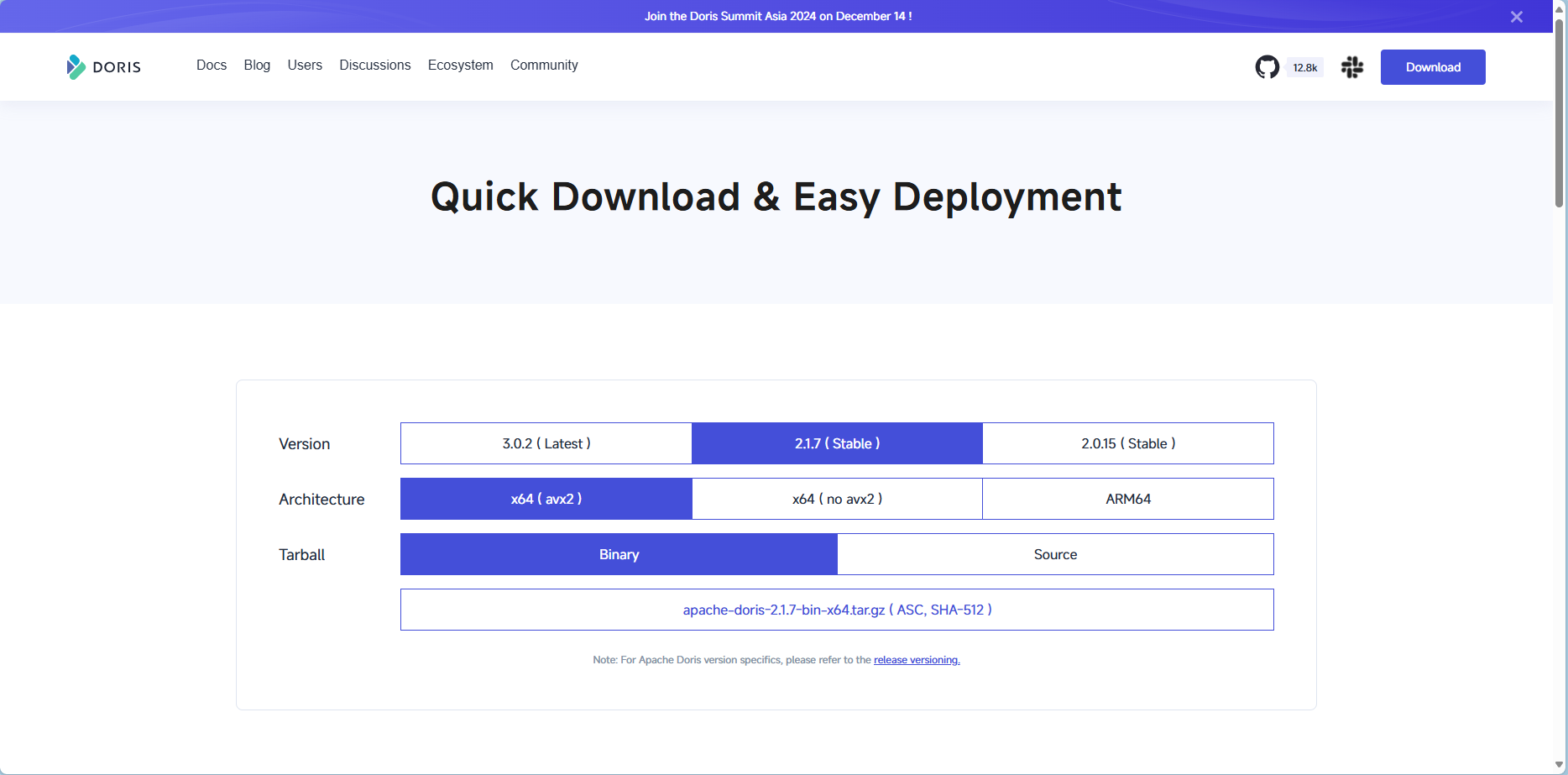Click the SHA-512 checksum link
This screenshot has width=1568, height=775.
957,610
